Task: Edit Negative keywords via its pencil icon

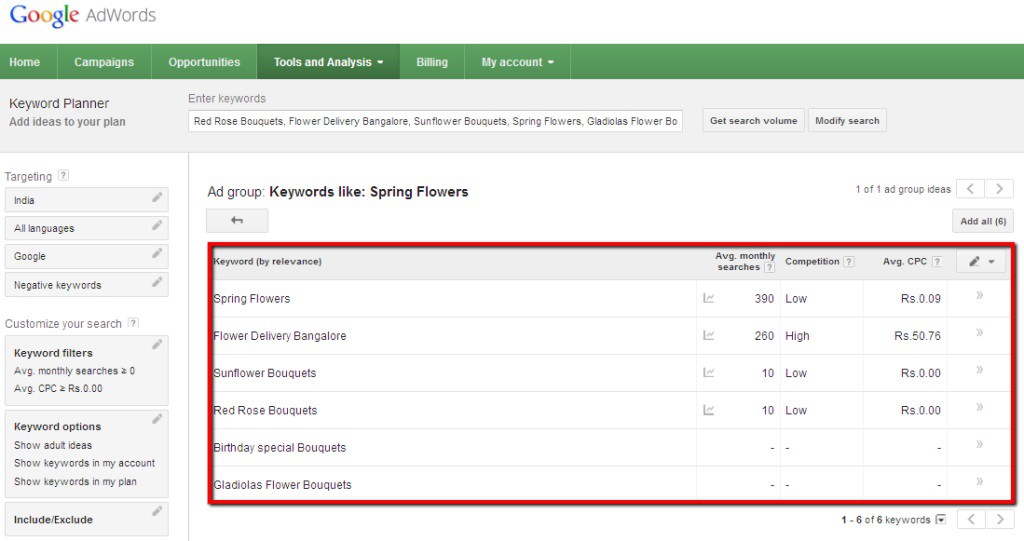Action: pos(157,282)
